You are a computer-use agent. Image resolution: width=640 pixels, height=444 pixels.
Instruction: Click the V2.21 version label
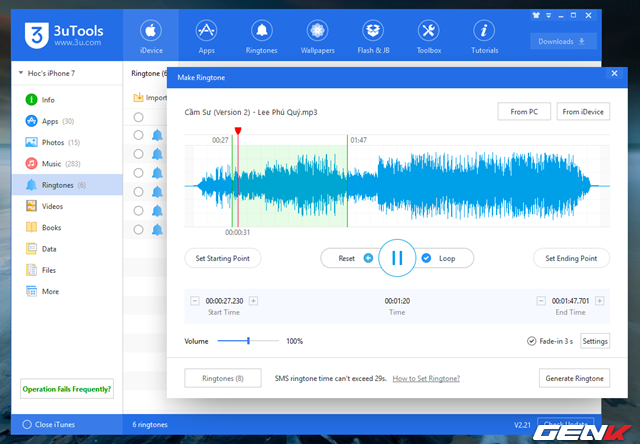[x=522, y=425]
